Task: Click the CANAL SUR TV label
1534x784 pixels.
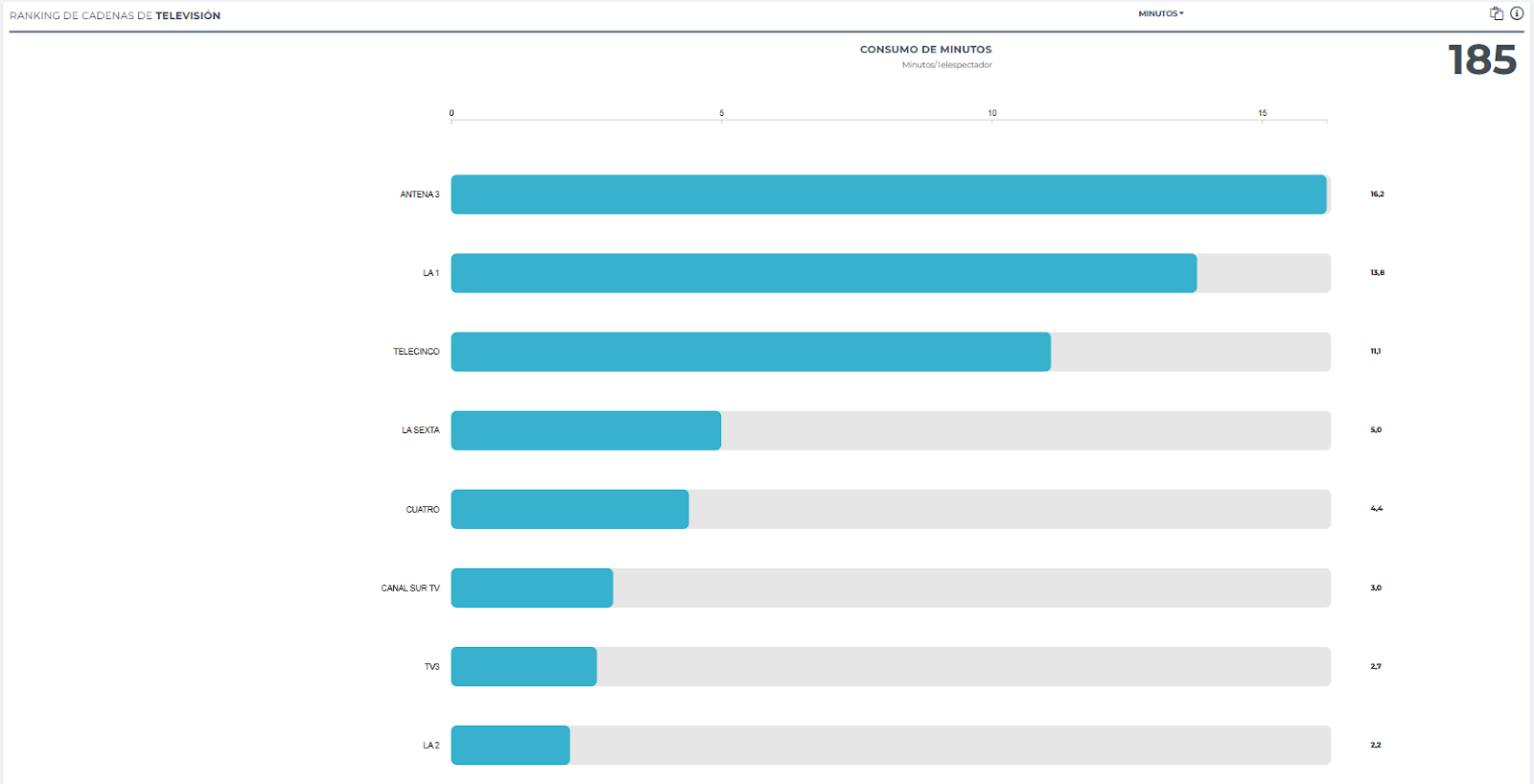Action: coord(410,588)
